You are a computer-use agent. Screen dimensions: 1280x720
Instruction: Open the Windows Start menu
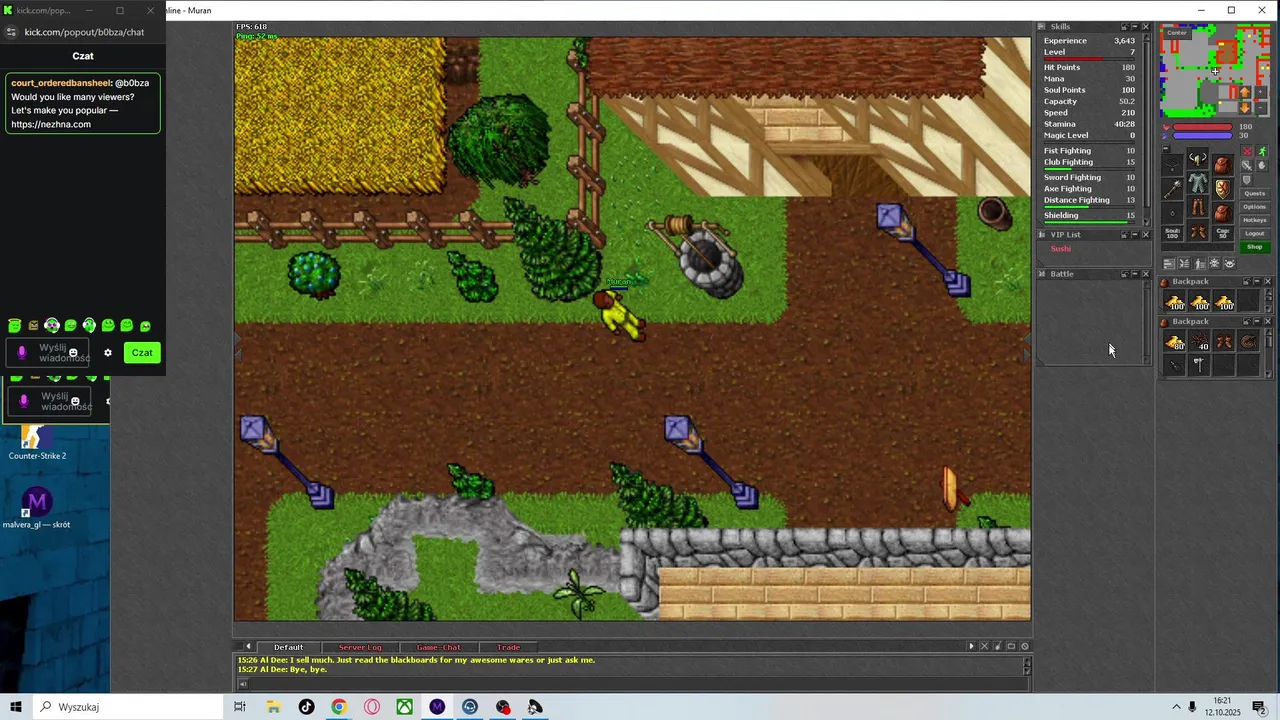pos(16,707)
